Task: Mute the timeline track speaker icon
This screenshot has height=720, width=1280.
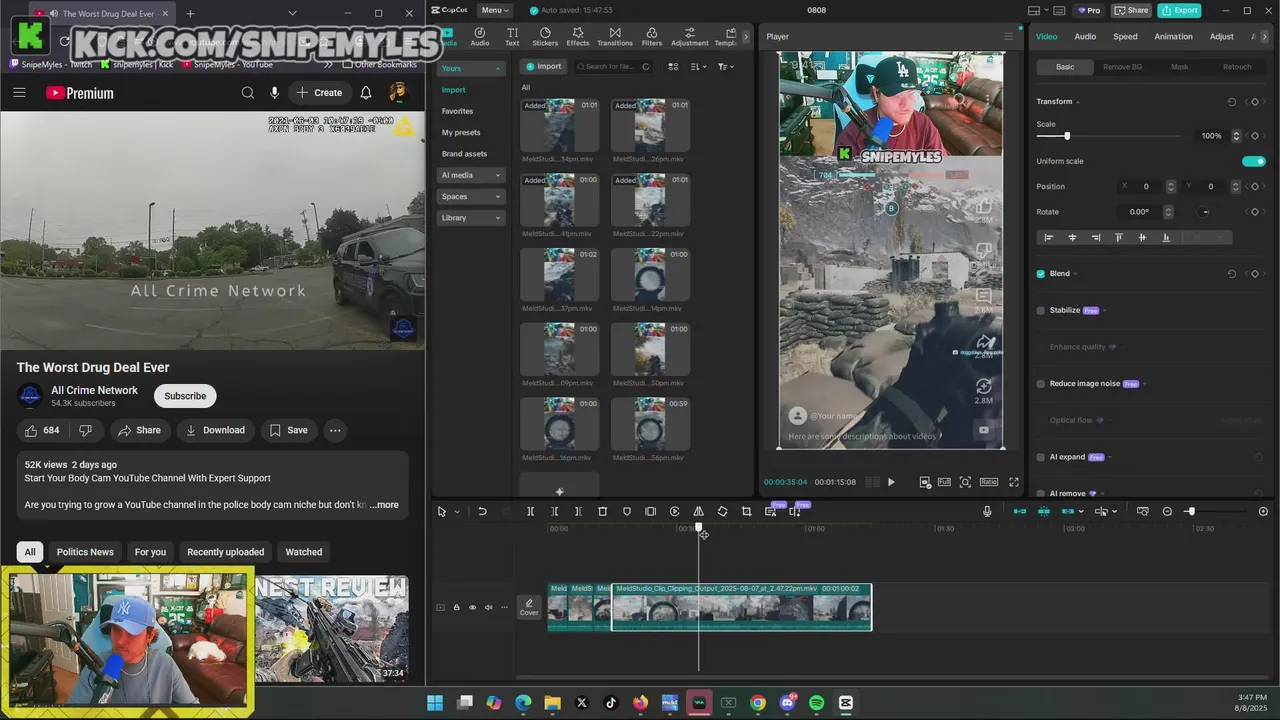Action: pyautogui.click(x=489, y=607)
